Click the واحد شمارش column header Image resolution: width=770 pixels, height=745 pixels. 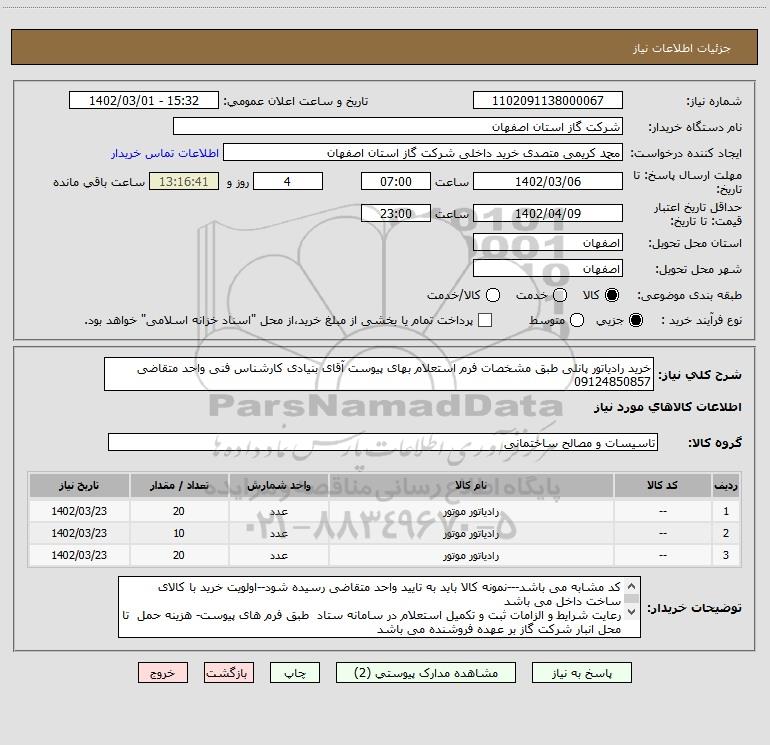[278, 486]
